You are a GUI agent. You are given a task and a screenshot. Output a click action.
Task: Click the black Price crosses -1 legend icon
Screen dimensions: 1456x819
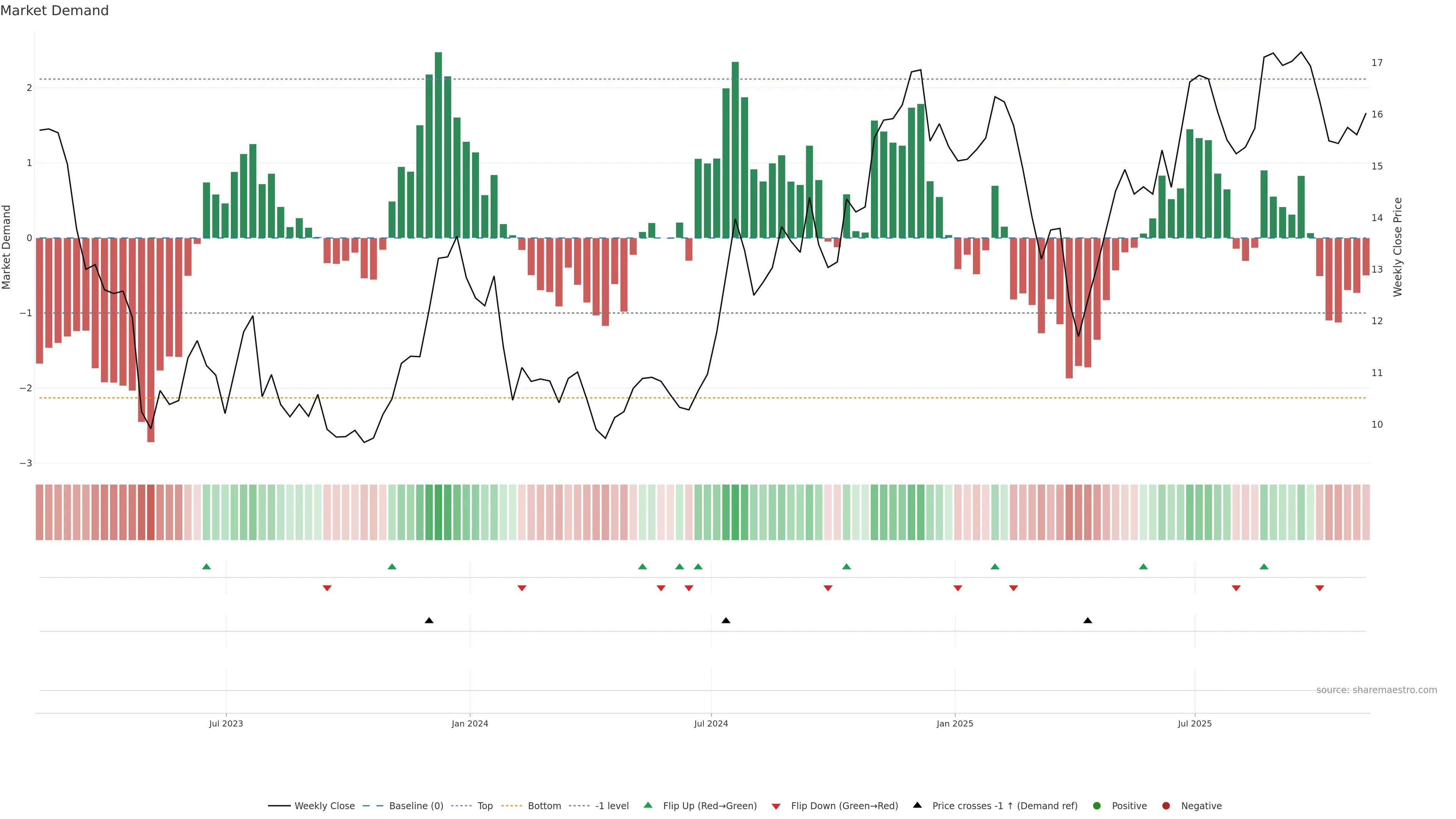tap(917, 805)
